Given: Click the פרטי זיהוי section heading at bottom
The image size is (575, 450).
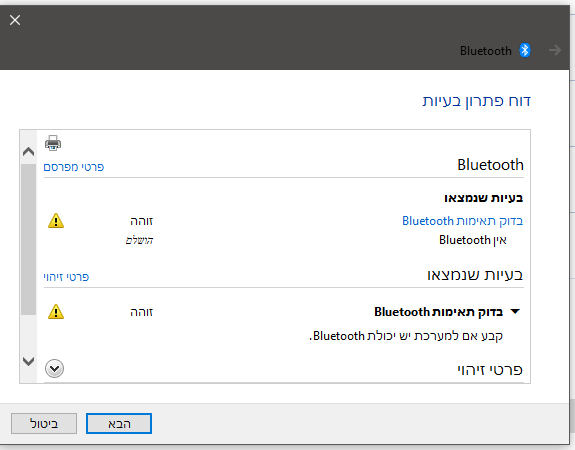Looking at the screenshot, I should 490,369.
